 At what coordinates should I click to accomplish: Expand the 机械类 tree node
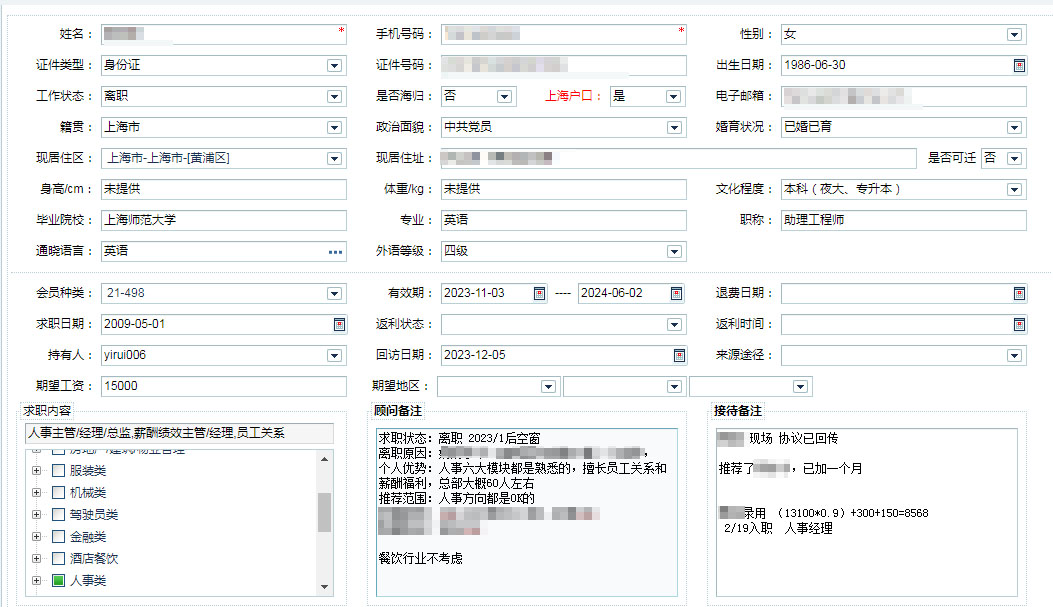(37, 493)
